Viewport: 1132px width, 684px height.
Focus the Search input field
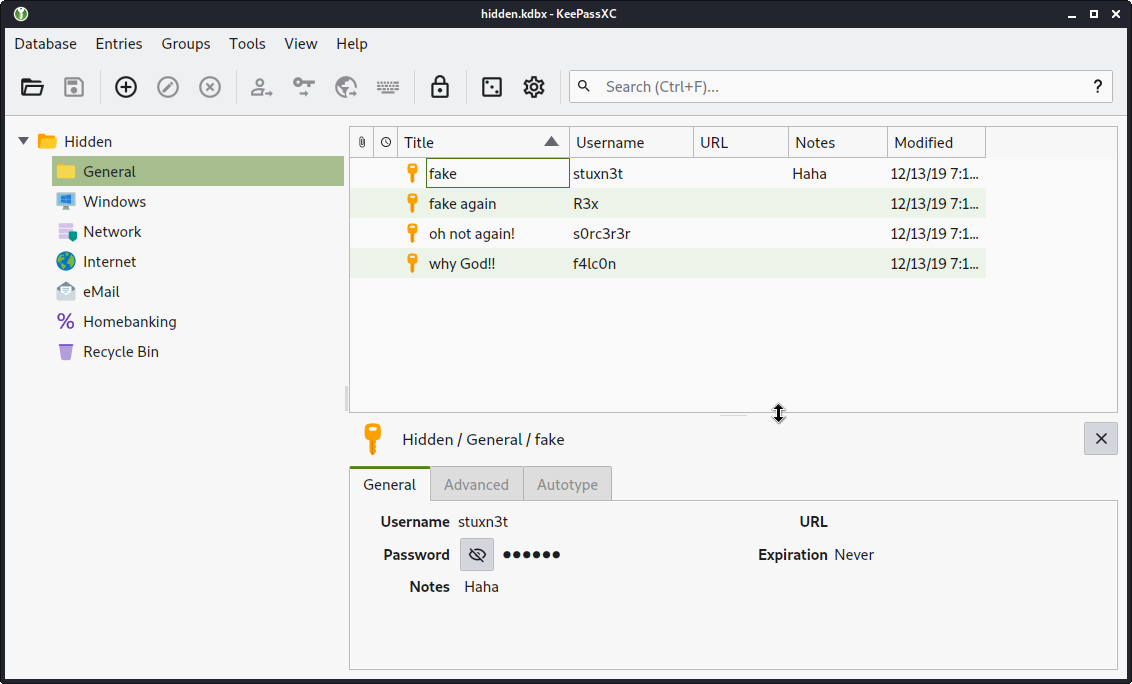[x=841, y=87]
